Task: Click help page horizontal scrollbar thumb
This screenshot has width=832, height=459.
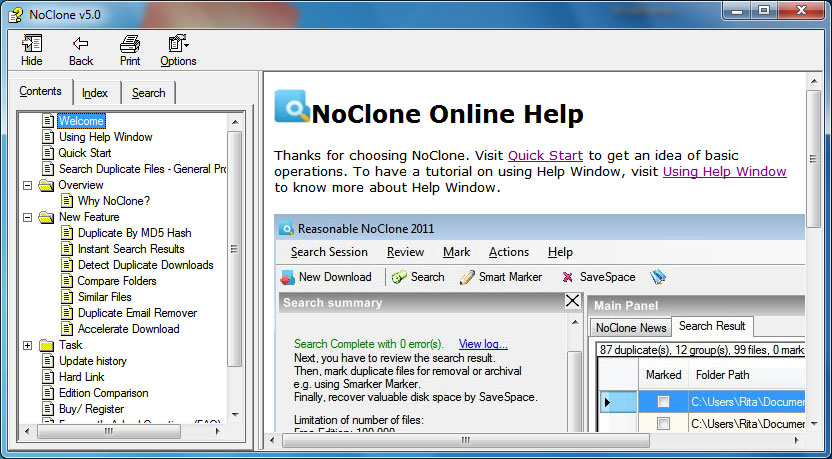Action: click(x=466, y=440)
